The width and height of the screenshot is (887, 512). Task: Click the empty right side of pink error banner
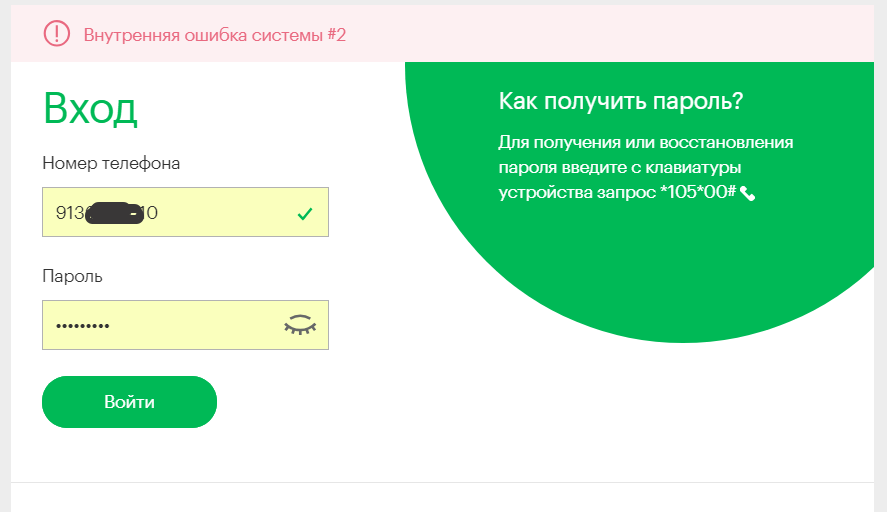(x=650, y=35)
